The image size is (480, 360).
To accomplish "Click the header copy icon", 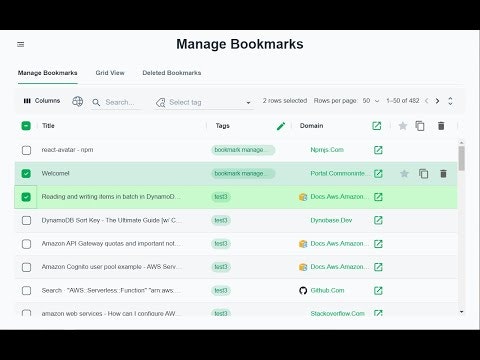I will (x=420, y=126).
